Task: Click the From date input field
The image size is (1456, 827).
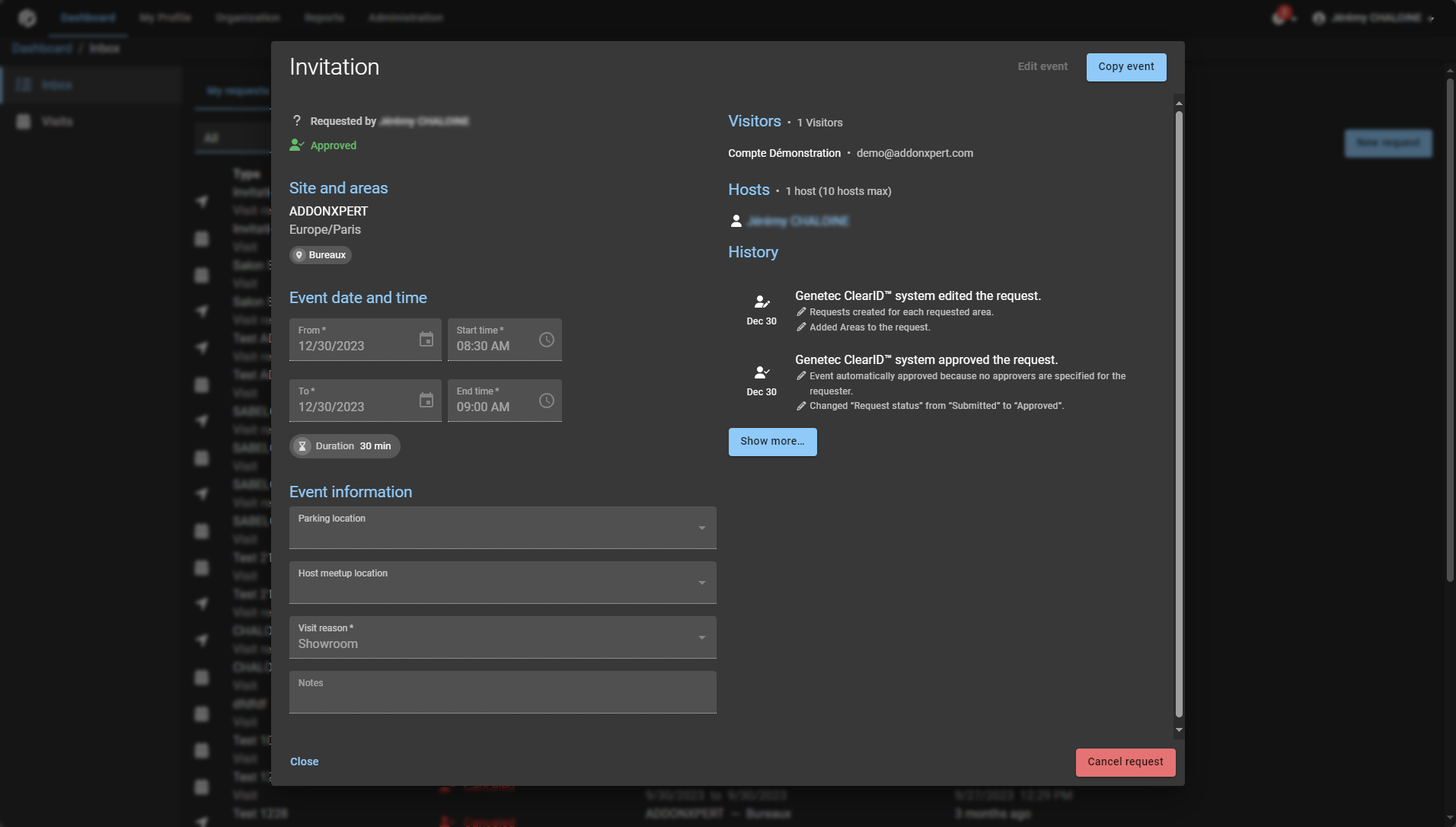Action: click(350, 346)
